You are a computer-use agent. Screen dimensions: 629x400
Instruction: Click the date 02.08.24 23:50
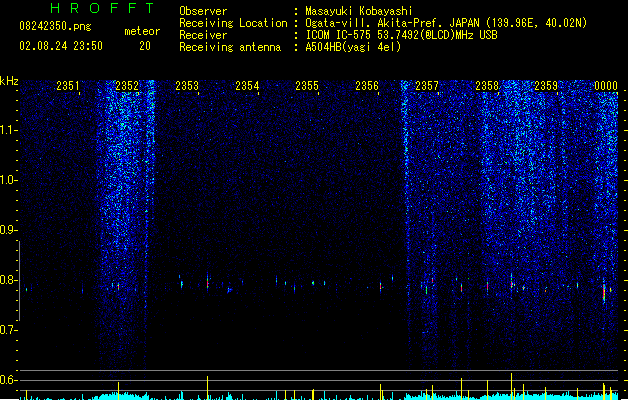tap(61, 46)
